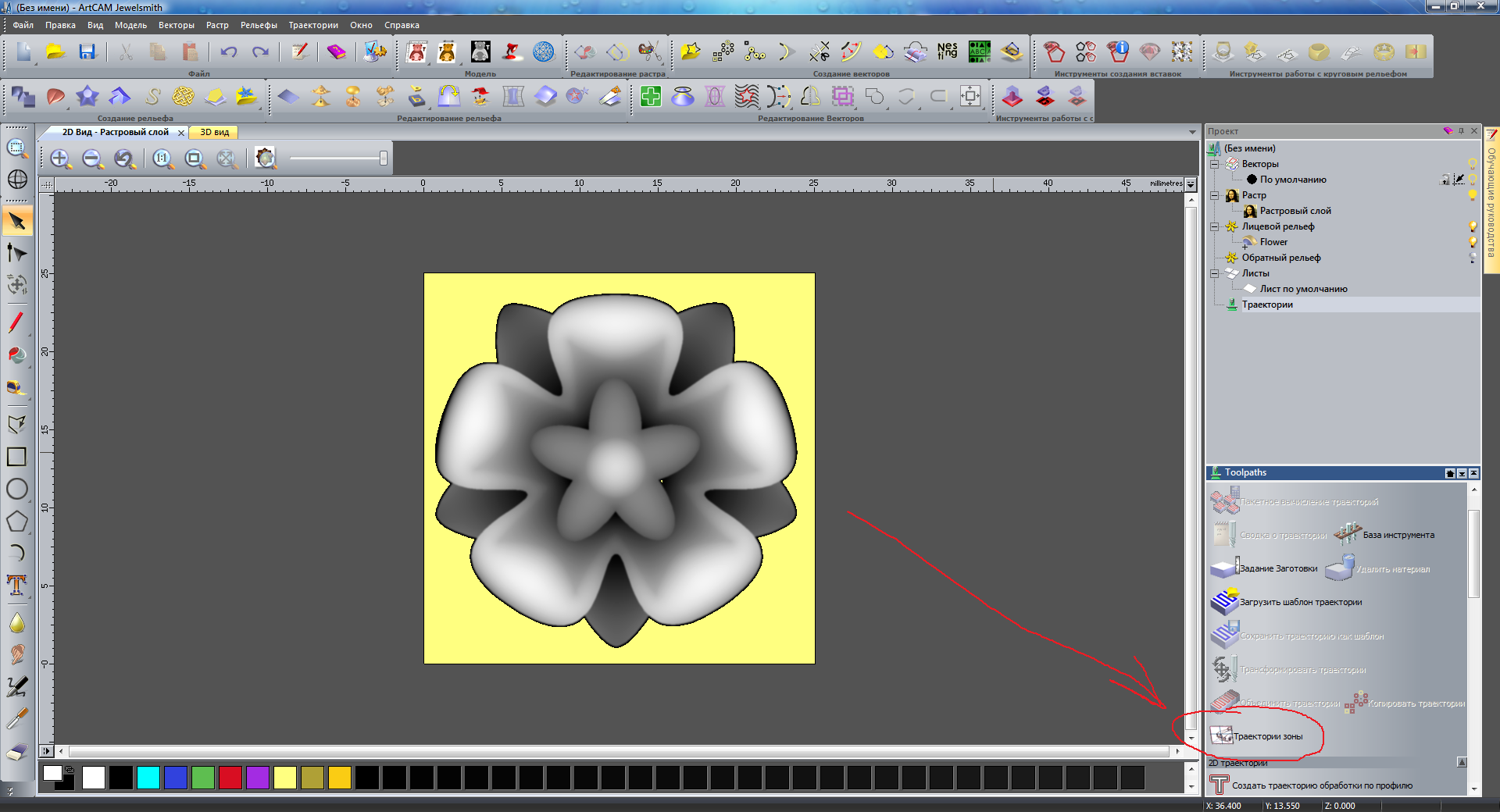Toggle visibility bulb for Flower relief layer
The image size is (1500, 812).
(x=1473, y=242)
